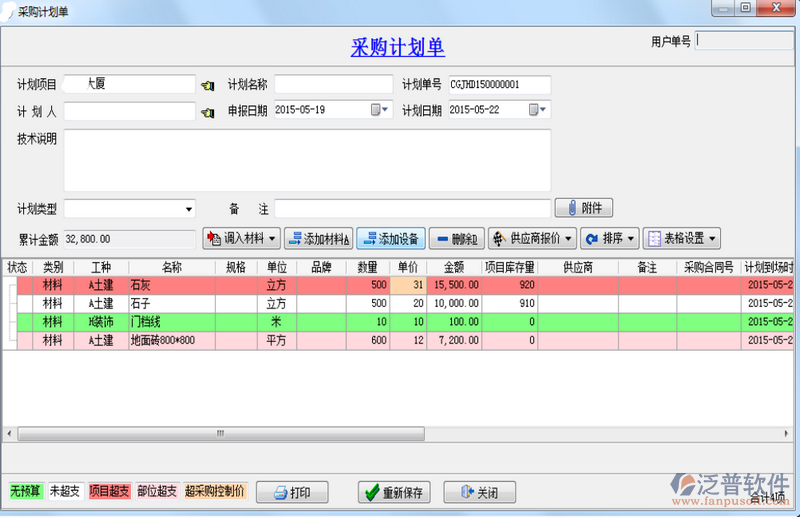Open the 表格设置 dropdown menu
Screen dimensions: 800x517
683,239
